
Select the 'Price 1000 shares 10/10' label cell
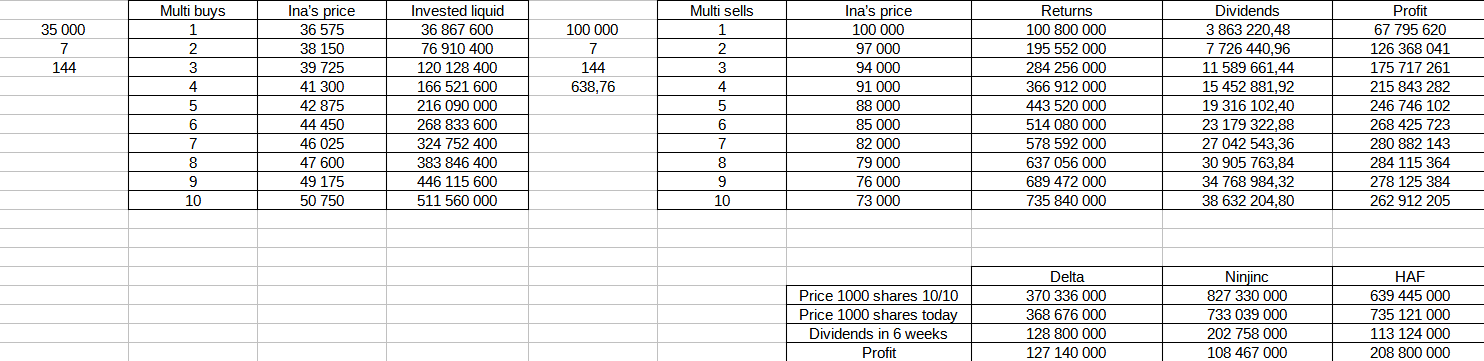pos(879,296)
